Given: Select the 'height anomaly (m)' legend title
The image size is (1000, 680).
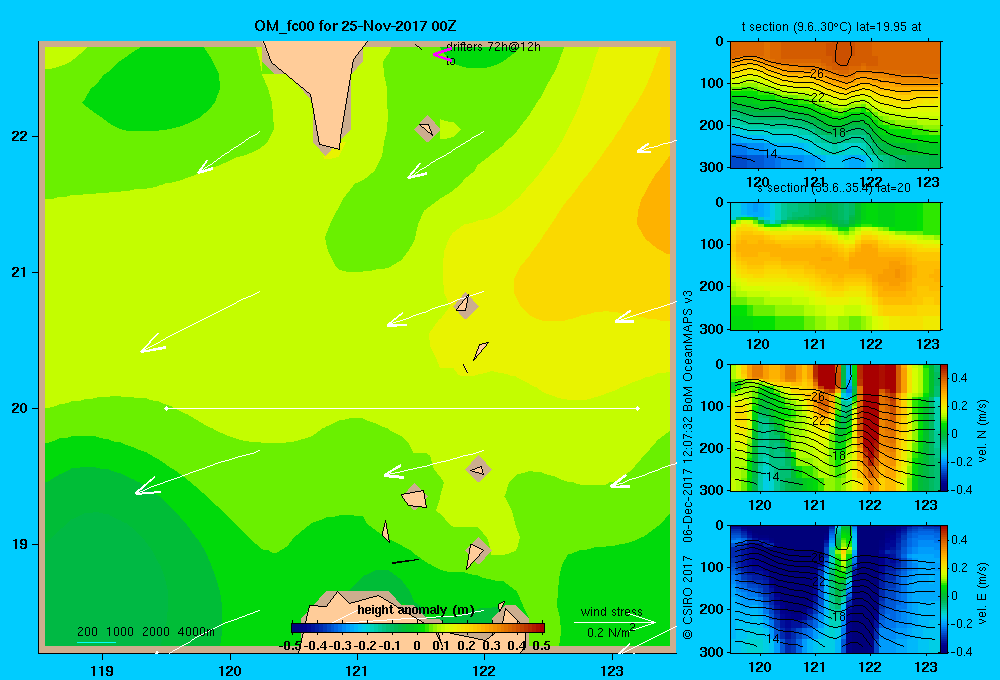Looking at the screenshot, I should coord(416,610).
